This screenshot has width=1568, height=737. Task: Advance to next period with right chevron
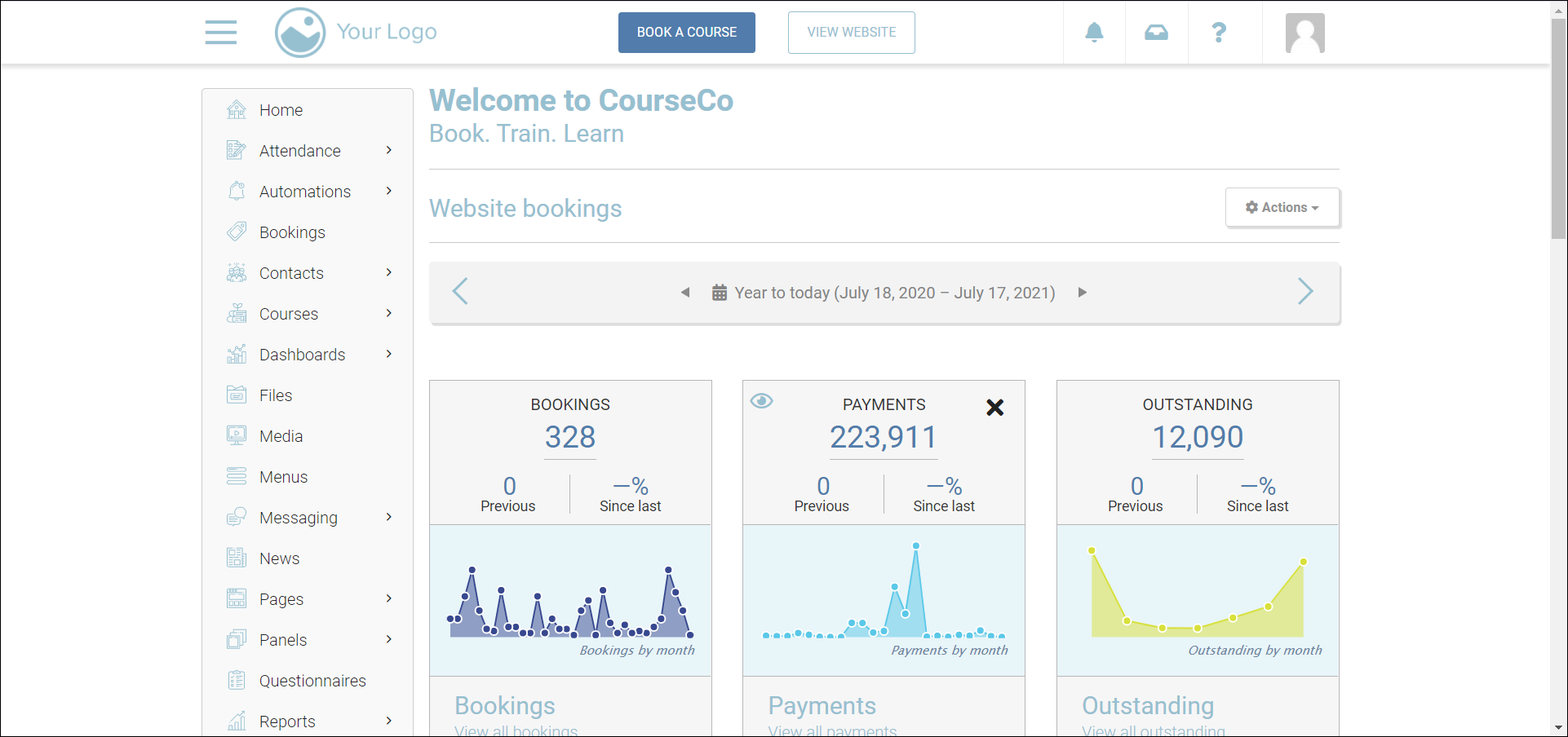1305,292
